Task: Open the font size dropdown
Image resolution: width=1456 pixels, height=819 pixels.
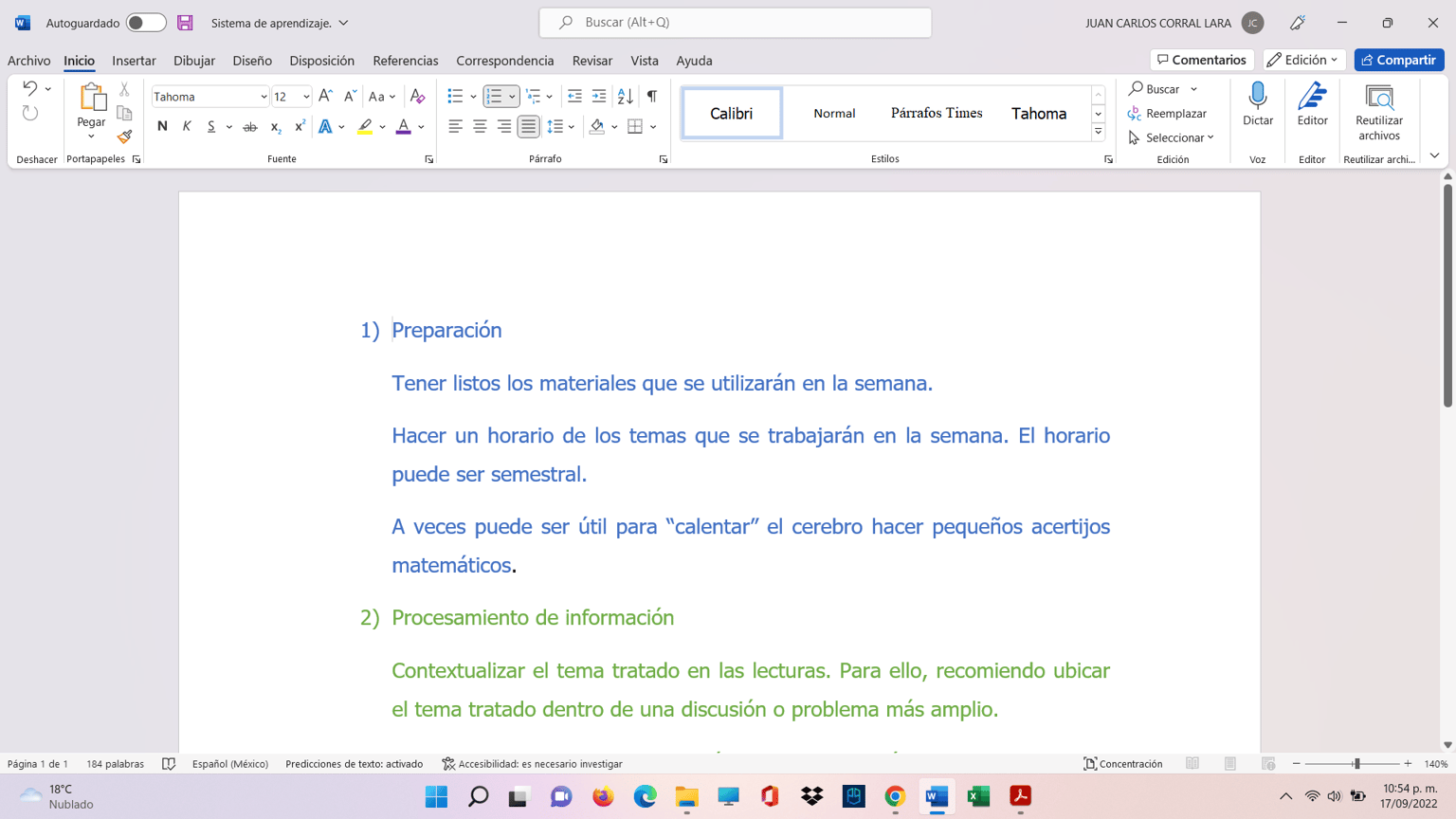Action: click(306, 97)
